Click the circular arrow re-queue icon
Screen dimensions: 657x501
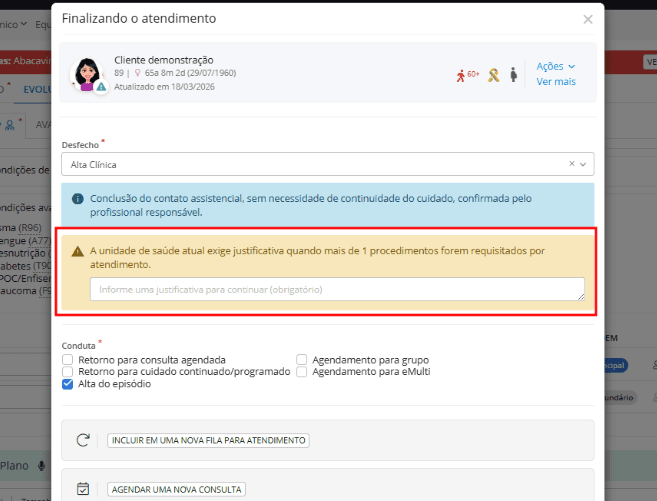(x=83, y=440)
